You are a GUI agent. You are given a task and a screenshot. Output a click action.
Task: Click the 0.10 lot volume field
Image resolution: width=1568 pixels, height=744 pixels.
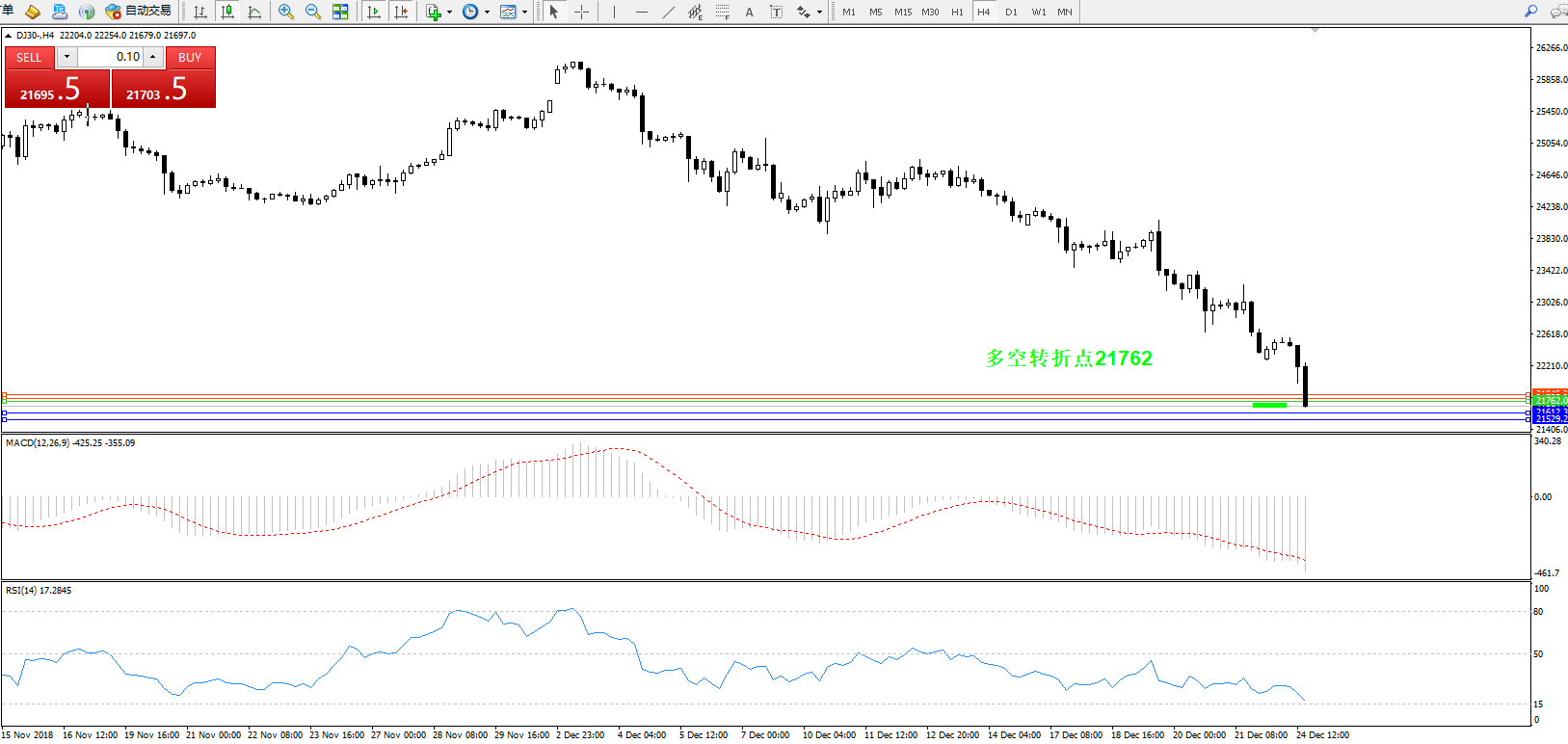pyautogui.click(x=110, y=57)
